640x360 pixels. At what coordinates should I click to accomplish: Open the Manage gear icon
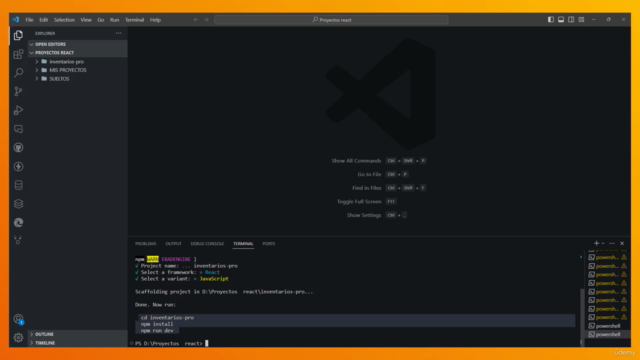(x=18, y=338)
